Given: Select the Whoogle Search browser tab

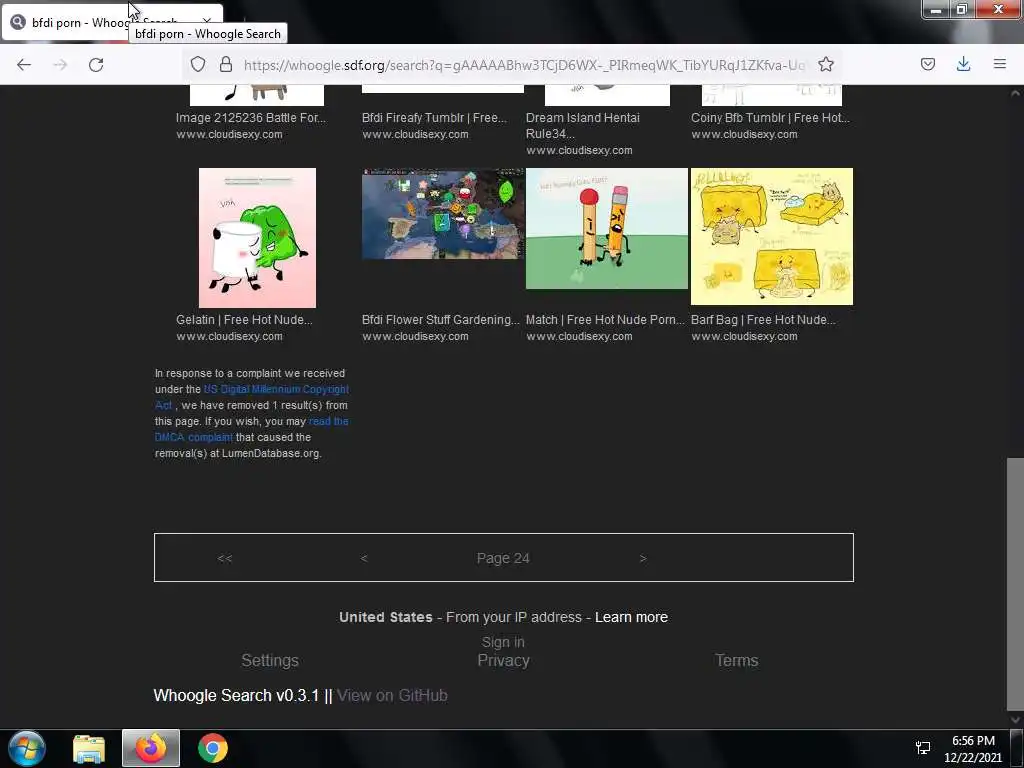Looking at the screenshot, I should (112, 22).
